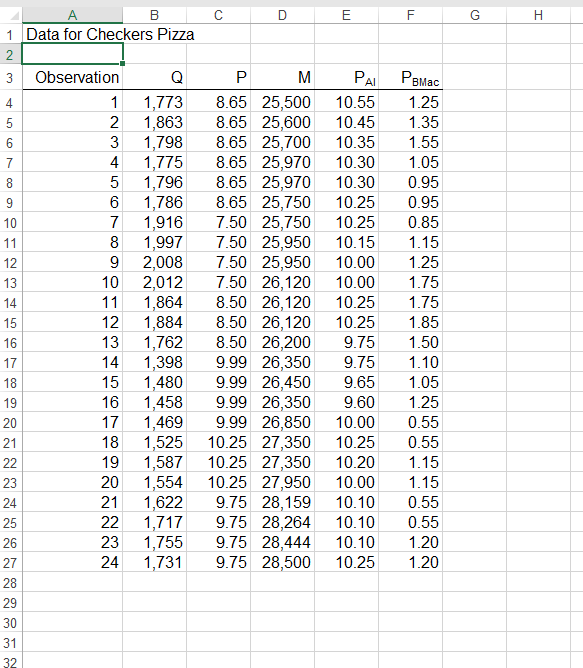Select the cell containing 28,159
The image size is (583, 668).
[x=283, y=502]
